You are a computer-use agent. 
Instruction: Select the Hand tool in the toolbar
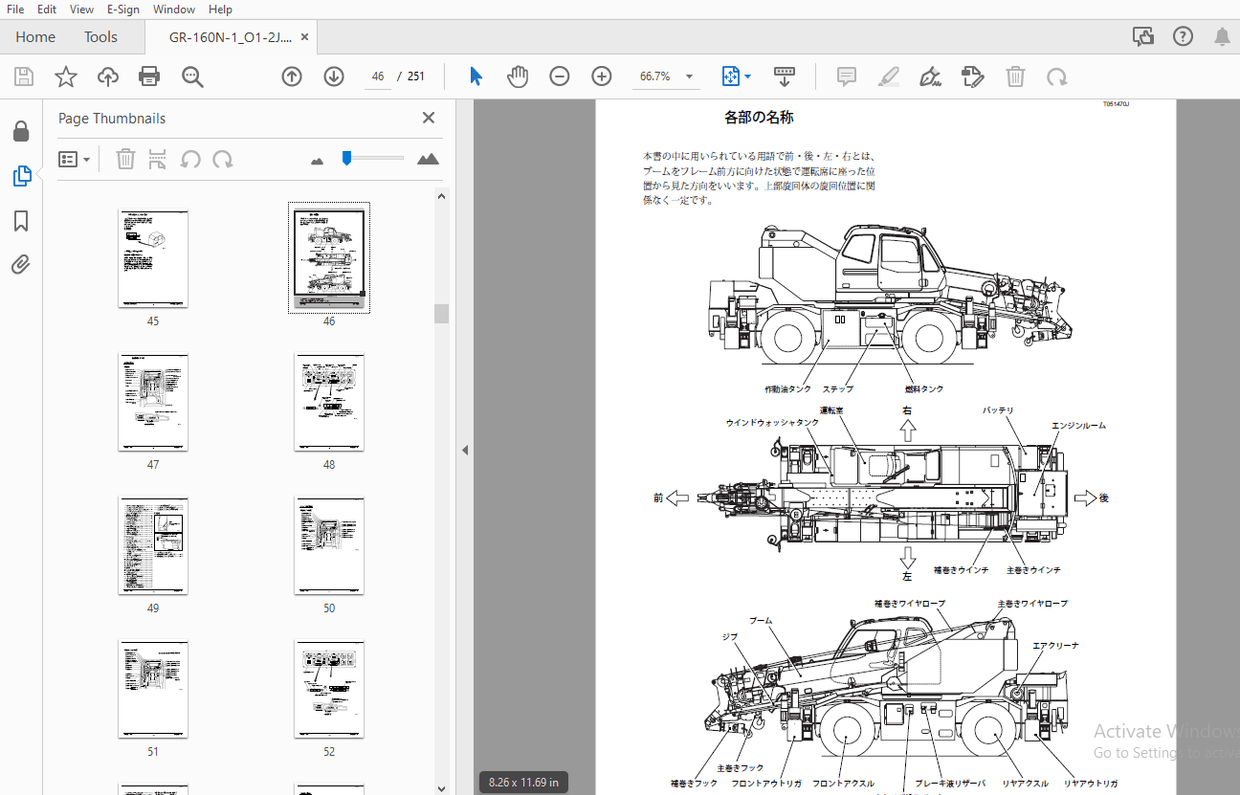pos(517,76)
